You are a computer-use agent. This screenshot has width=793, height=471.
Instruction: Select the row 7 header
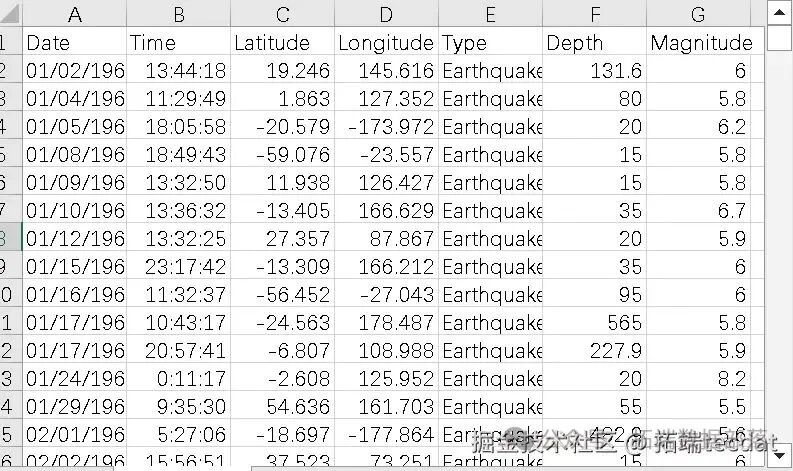pos(11,210)
